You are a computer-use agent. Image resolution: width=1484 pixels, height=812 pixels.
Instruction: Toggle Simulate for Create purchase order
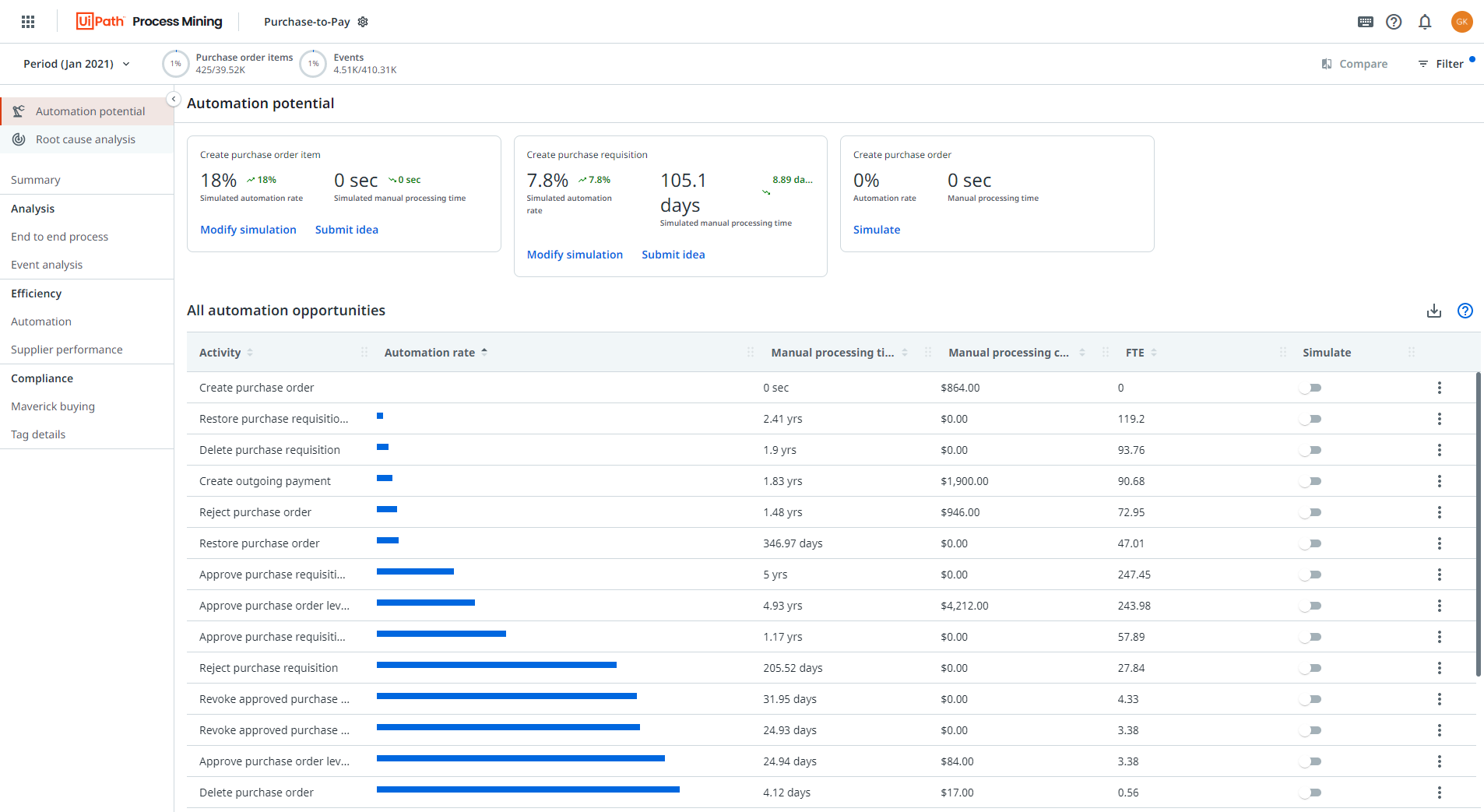click(x=1310, y=388)
